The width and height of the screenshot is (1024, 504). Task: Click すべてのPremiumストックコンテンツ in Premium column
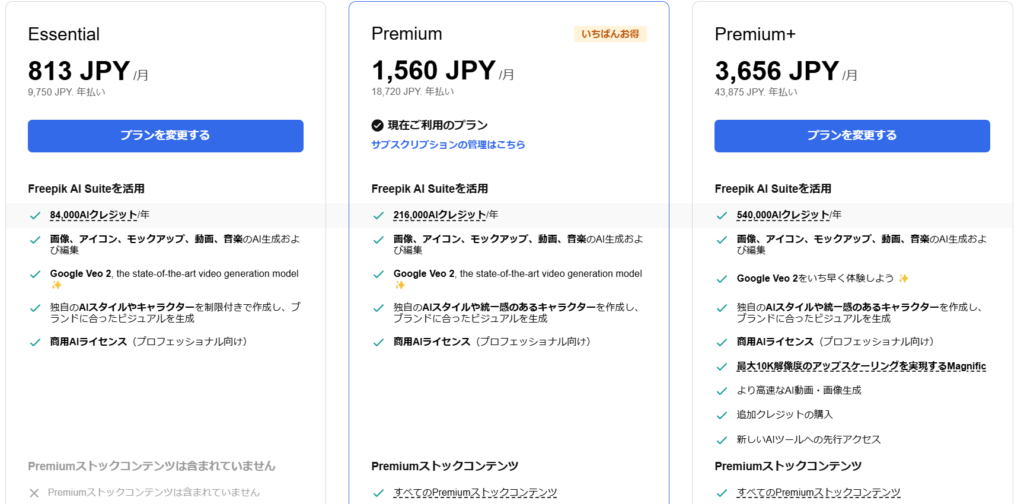(475, 492)
